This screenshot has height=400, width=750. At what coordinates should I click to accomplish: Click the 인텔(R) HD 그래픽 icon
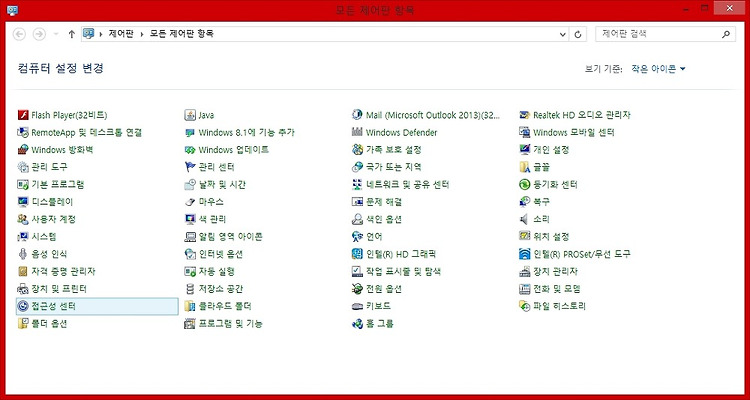[357, 254]
